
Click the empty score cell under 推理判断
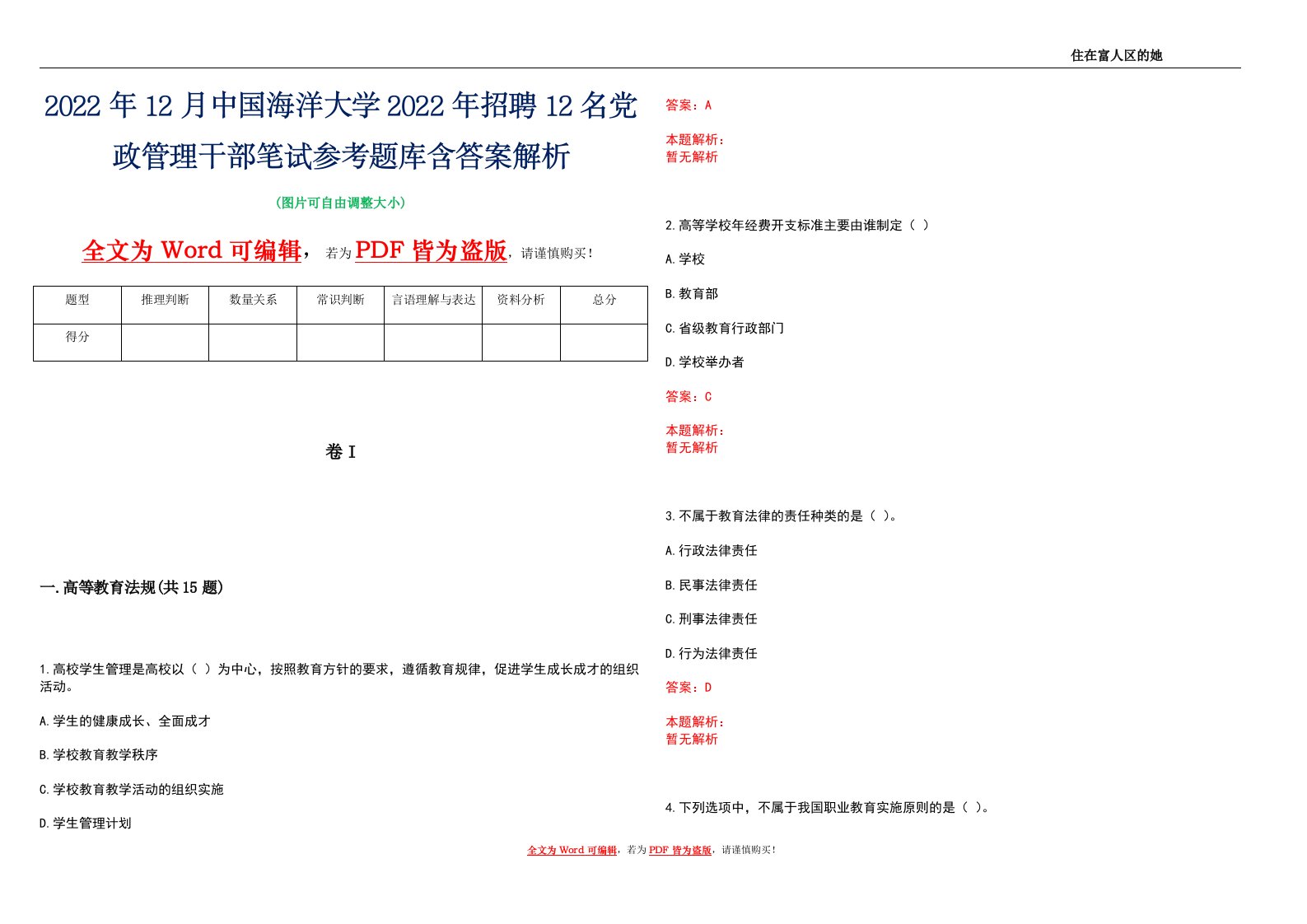coord(165,343)
